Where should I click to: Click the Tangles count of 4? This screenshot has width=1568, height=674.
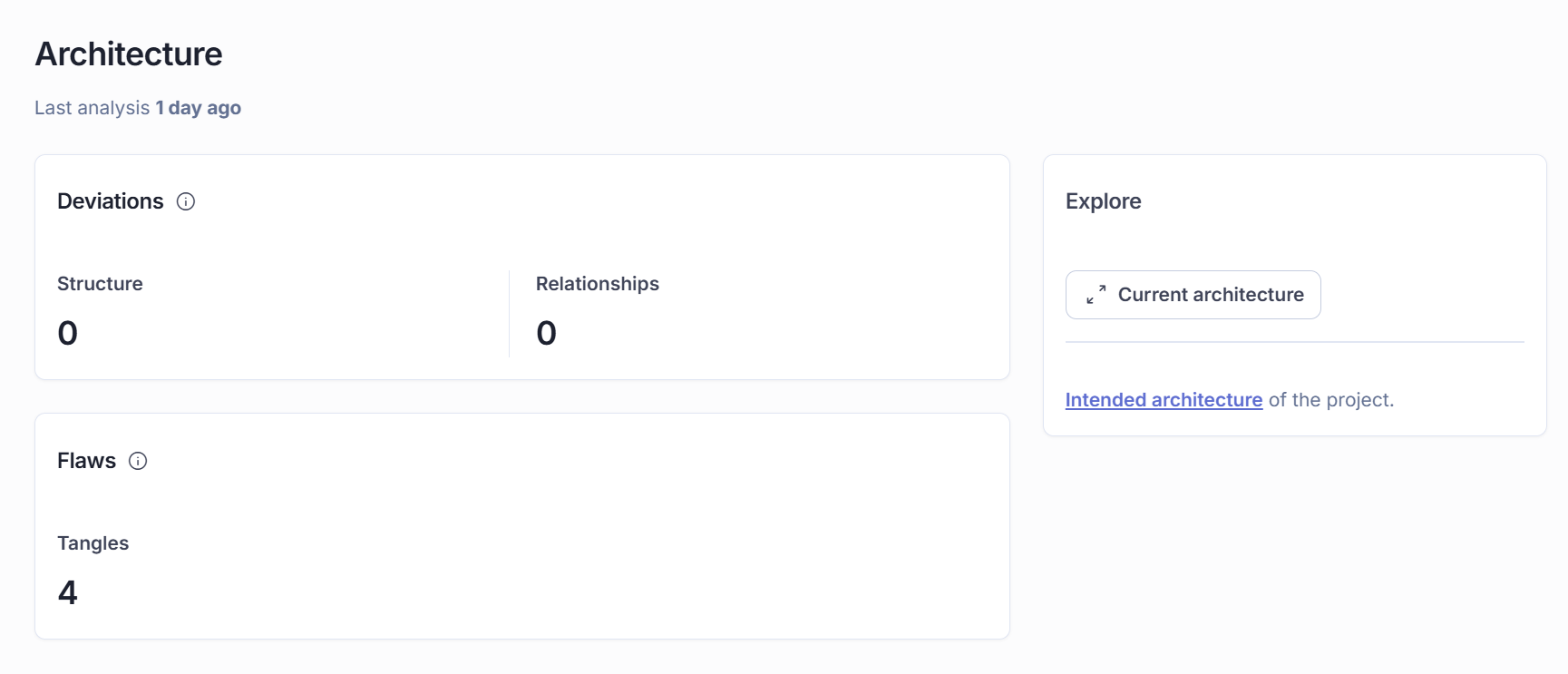click(x=68, y=592)
